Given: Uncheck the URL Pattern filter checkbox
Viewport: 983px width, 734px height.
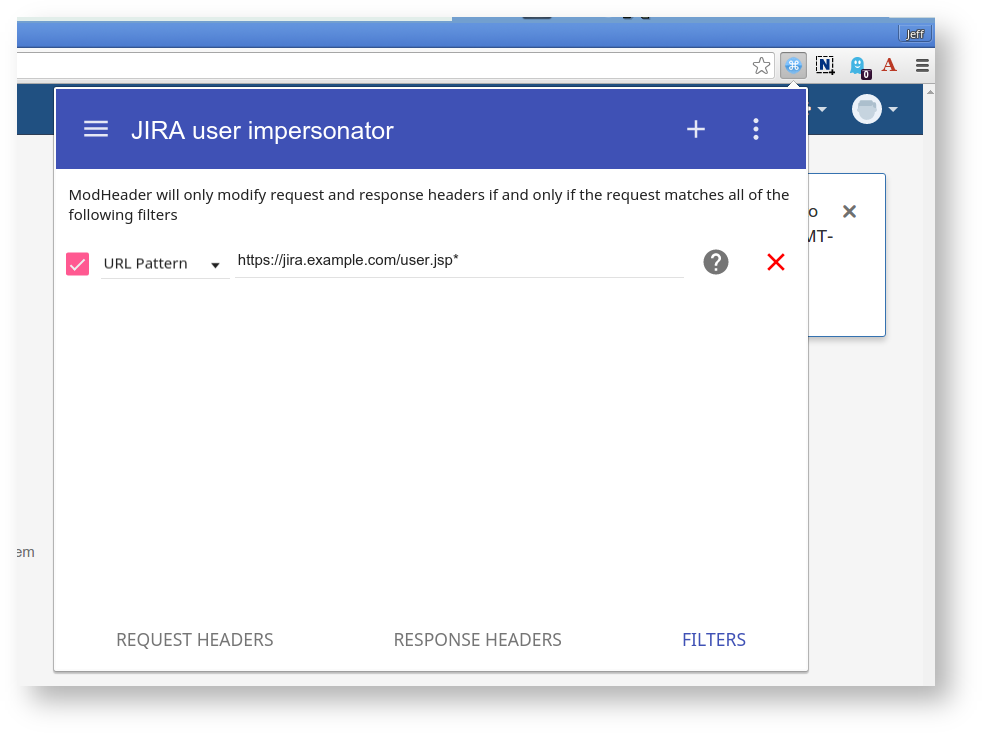Looking at the screenshot, I should click(x=77, y=264).
